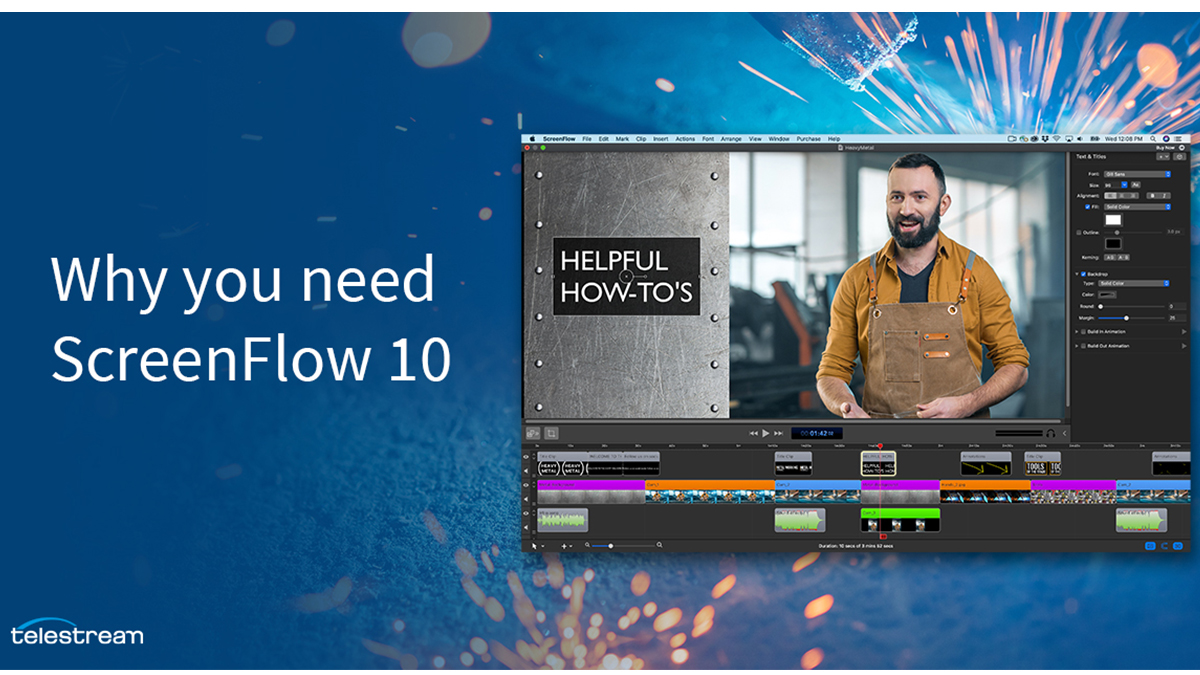The height and width of the screenshot is (675, 1200).
Task: Open the Fill type dropdown (Solid Color)
Action: pyautogui.click(x=1137, y=207)
